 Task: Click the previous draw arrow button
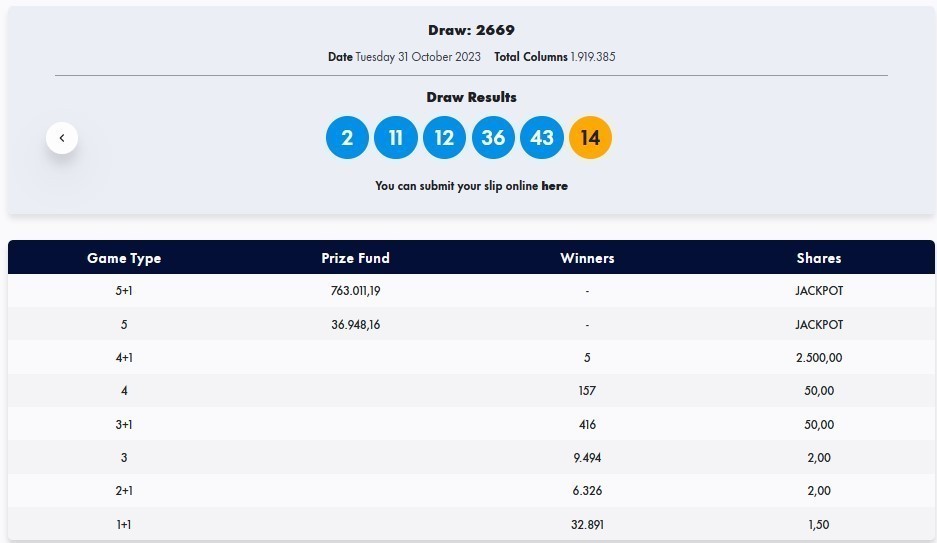pyautogui.click(x=62, y=138)
